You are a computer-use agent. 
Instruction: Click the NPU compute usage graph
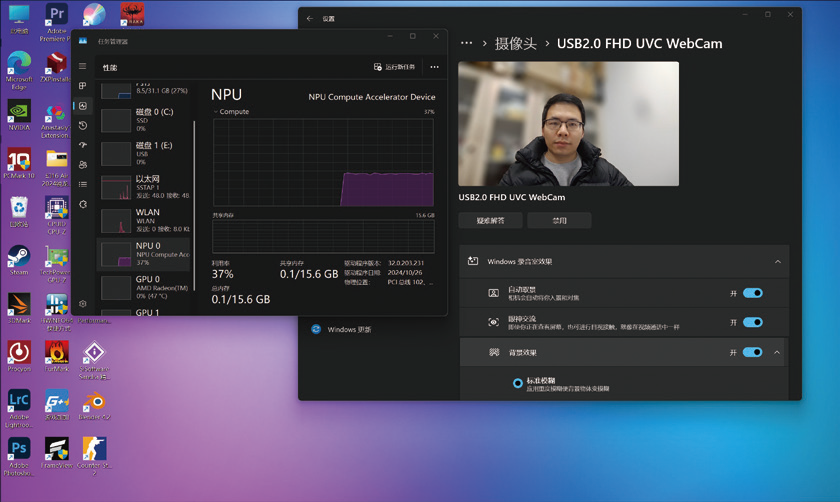click(x=324, y=162)
